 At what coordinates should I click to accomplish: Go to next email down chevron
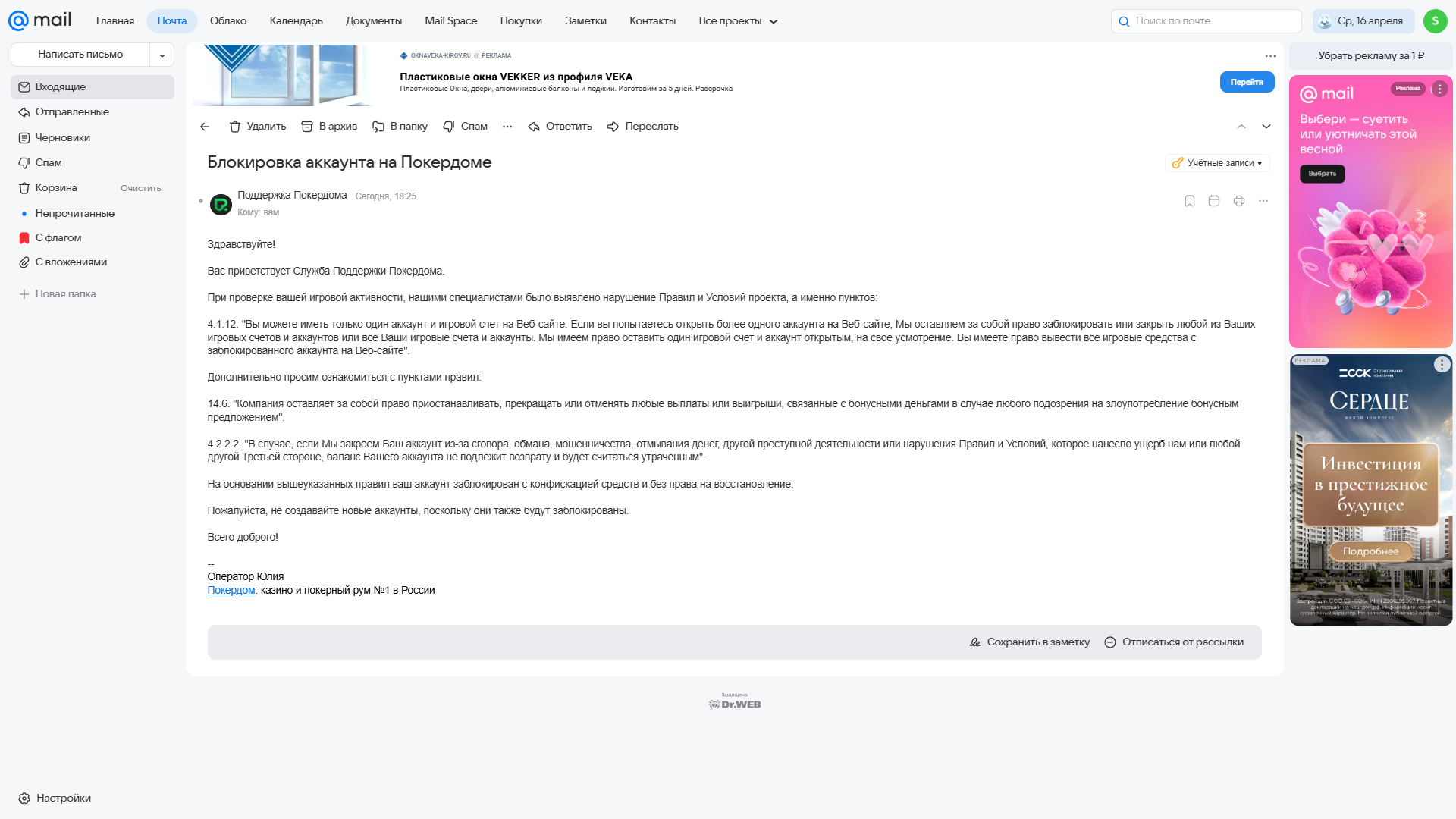coord(1266,127)
